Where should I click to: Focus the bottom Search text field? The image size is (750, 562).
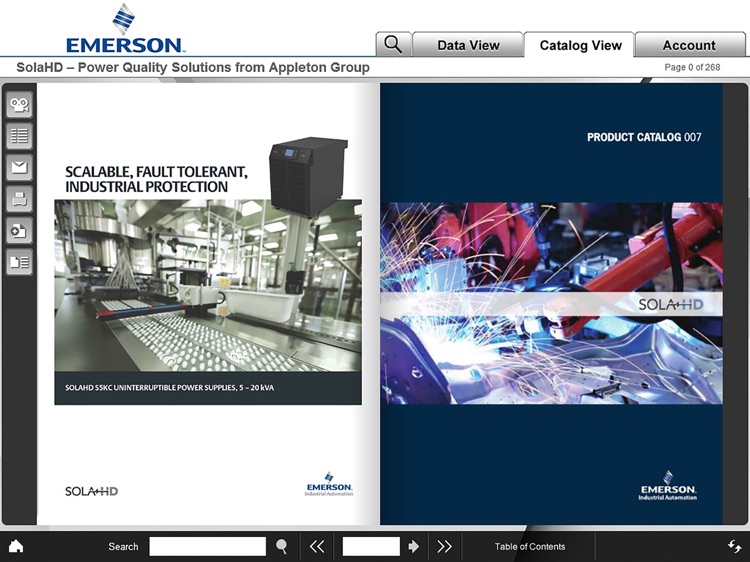click(208, 546)
